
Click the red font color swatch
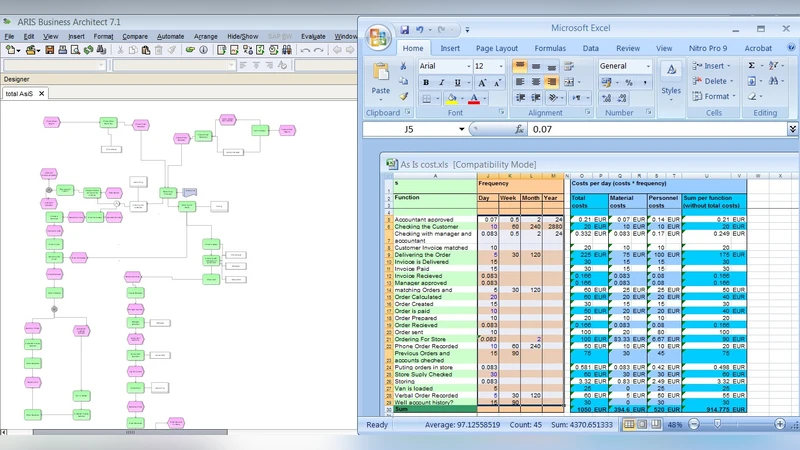coord(474,99)
